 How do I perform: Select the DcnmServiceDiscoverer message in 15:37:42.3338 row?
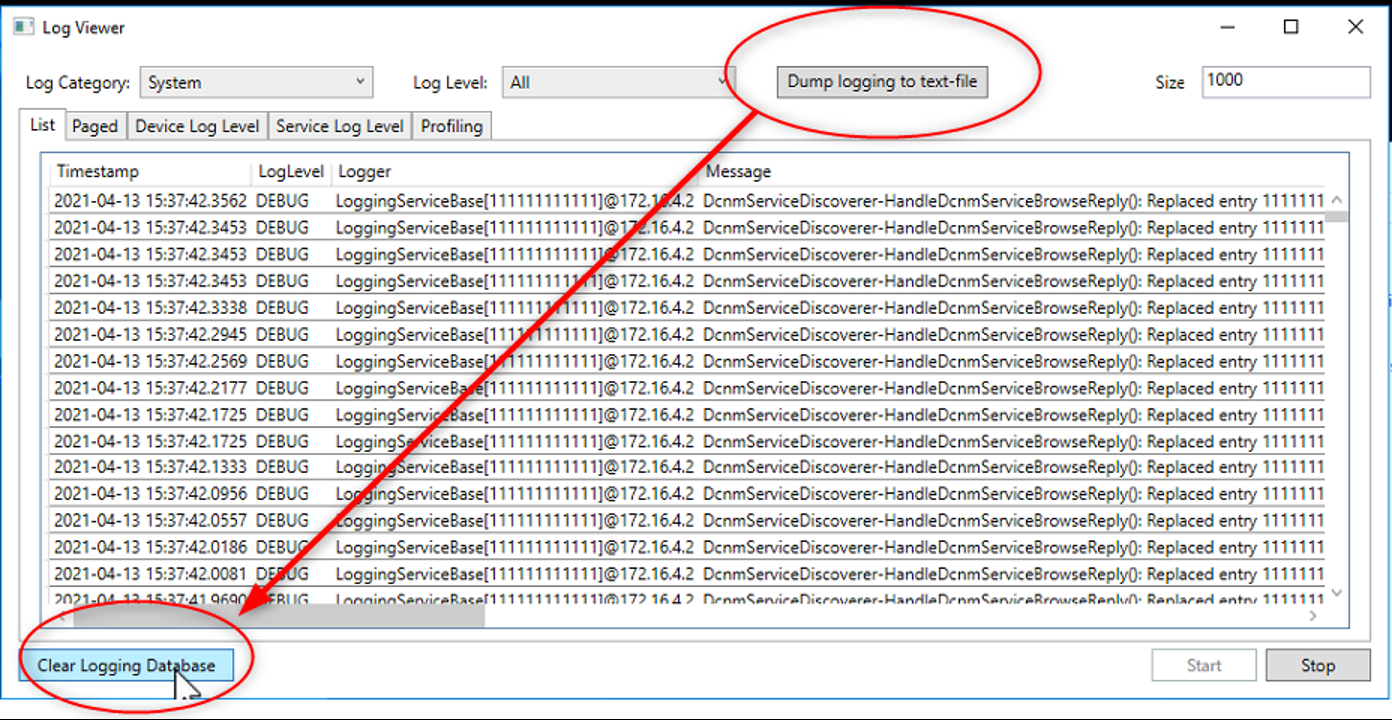1013,308
